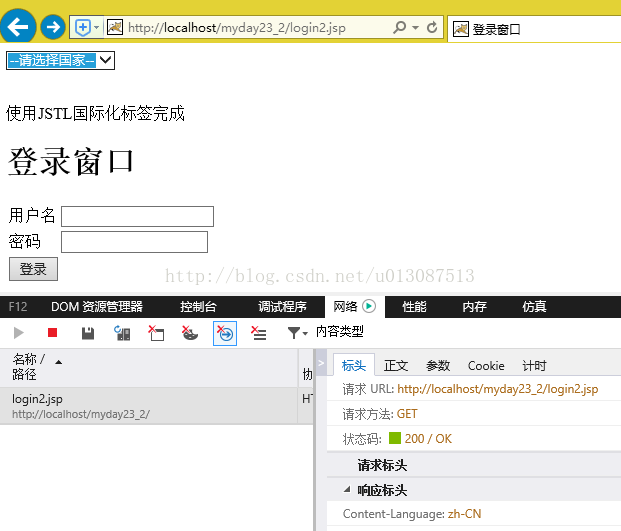Toggle clear entries on navigate button
Screen dimensions: 621x531
tap(225, 333)
